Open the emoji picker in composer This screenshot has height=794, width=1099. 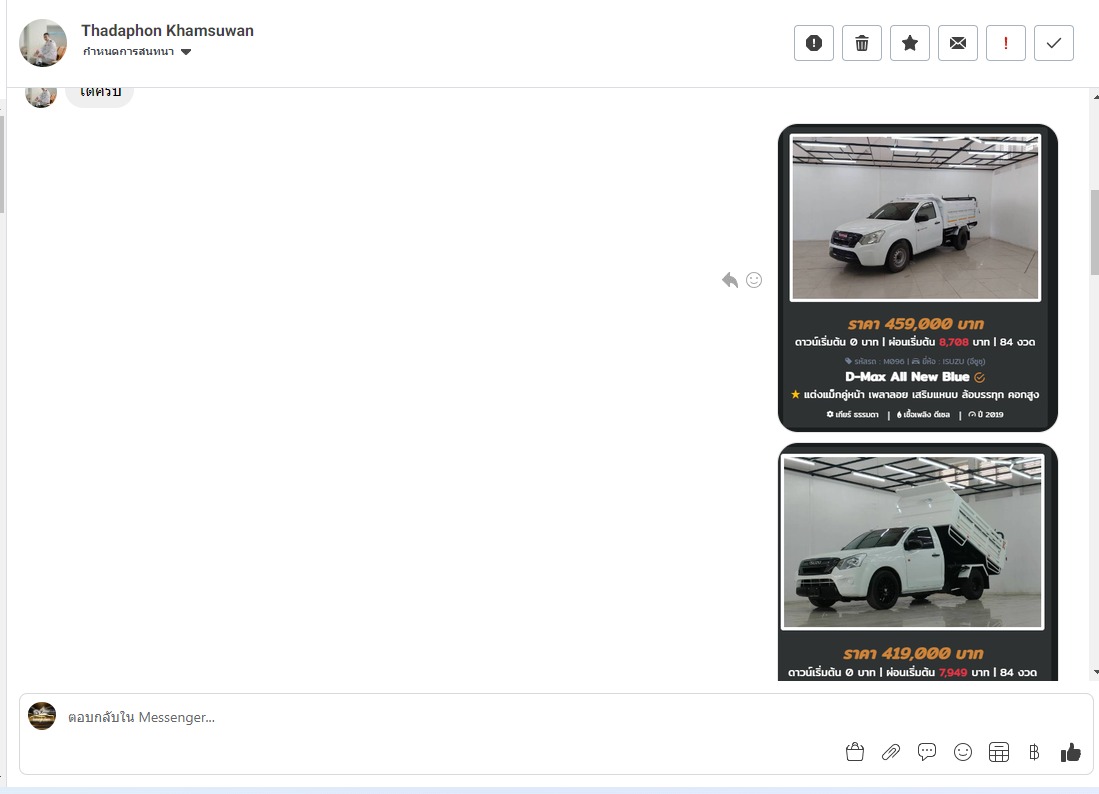963,752
